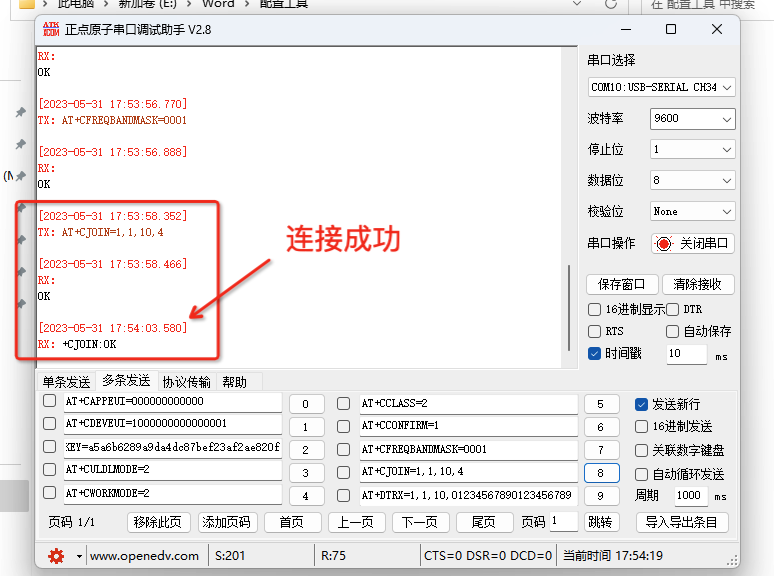The width and height of the screenshot is (774, 576).
Task: Open the 数据位 data bits dropdown
Action: pyautogui.click(x=692, y=180)
